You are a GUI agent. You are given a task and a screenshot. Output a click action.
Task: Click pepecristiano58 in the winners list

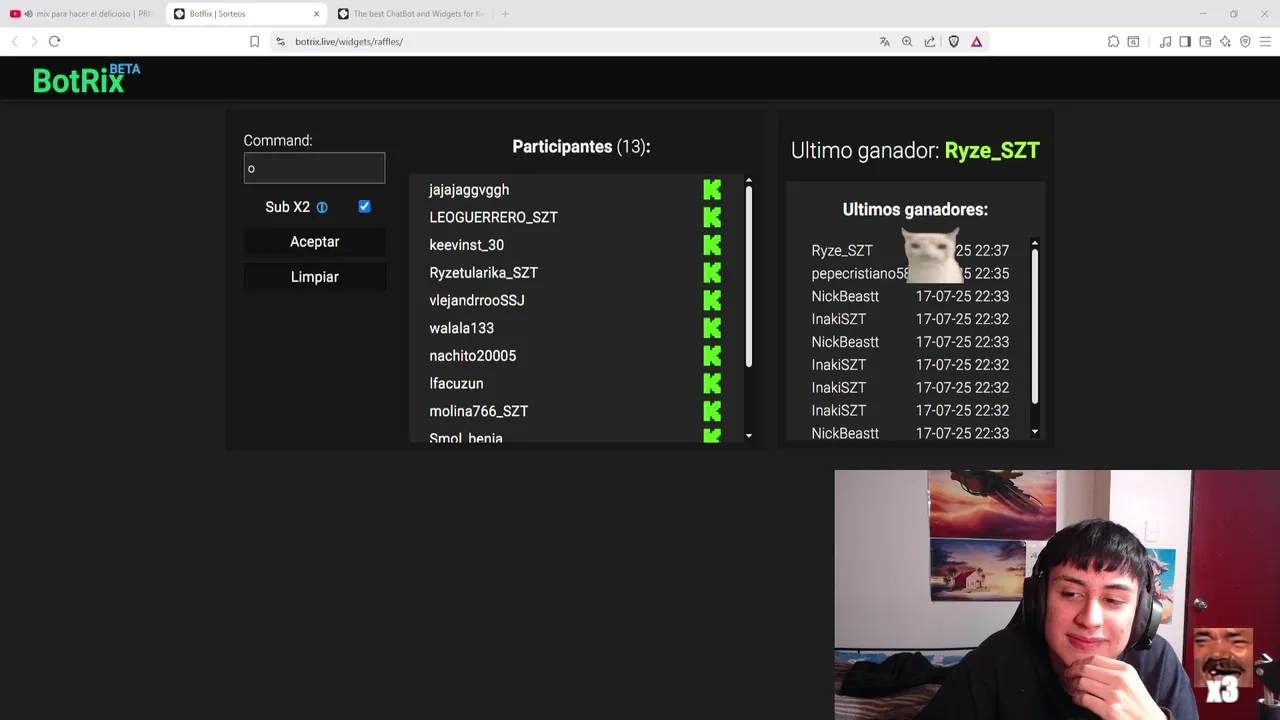861,273
